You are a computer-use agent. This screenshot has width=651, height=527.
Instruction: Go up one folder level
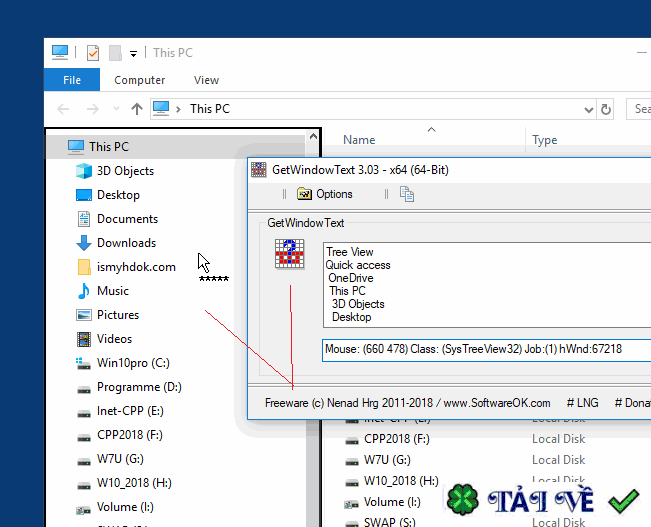pyautogui.click(x=137, y=109)
